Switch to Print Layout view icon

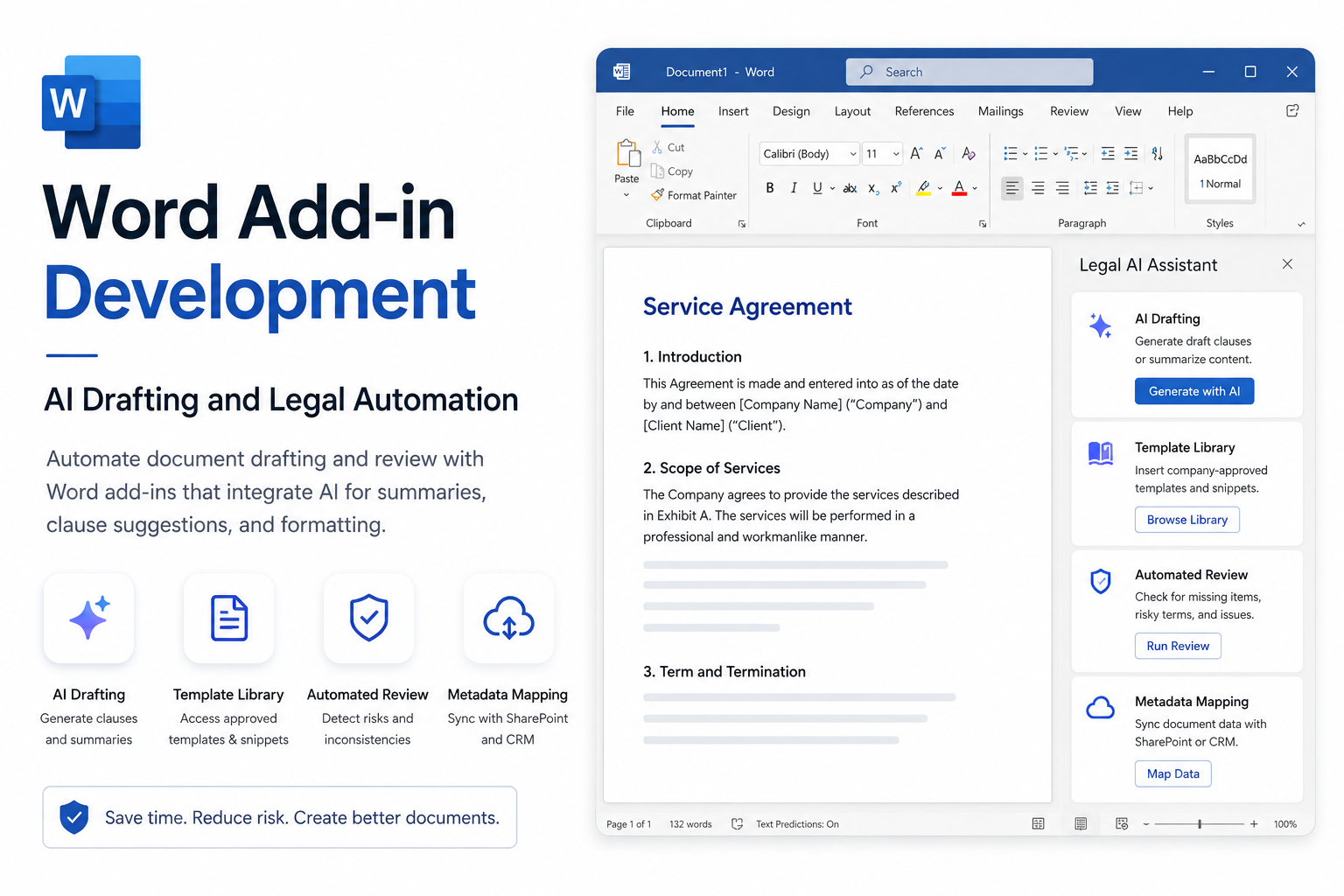(1081, 823)
